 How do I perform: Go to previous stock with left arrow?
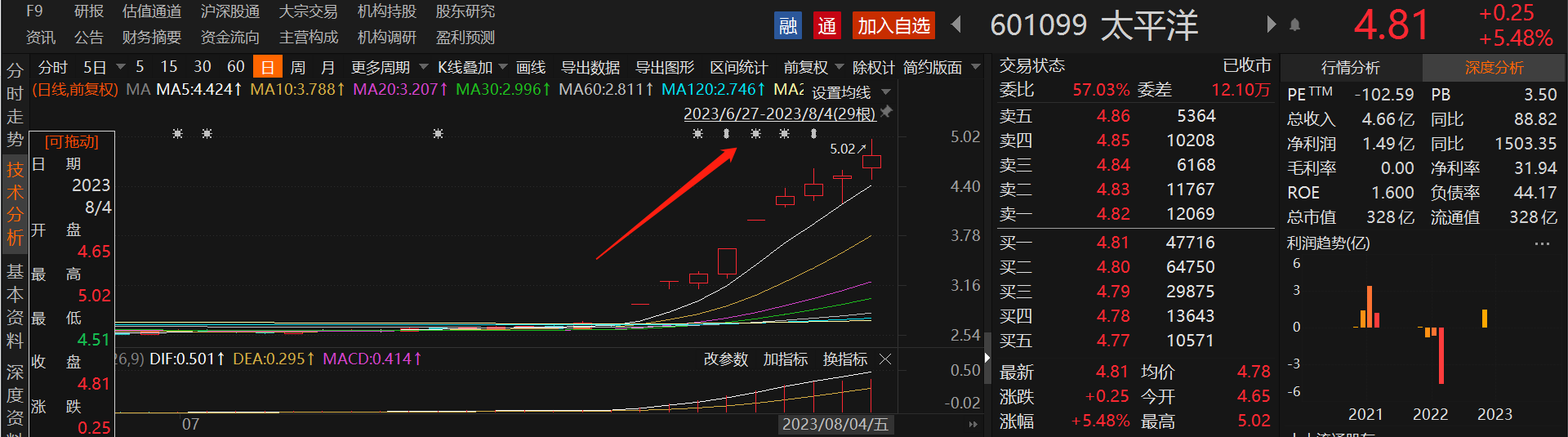956,25
